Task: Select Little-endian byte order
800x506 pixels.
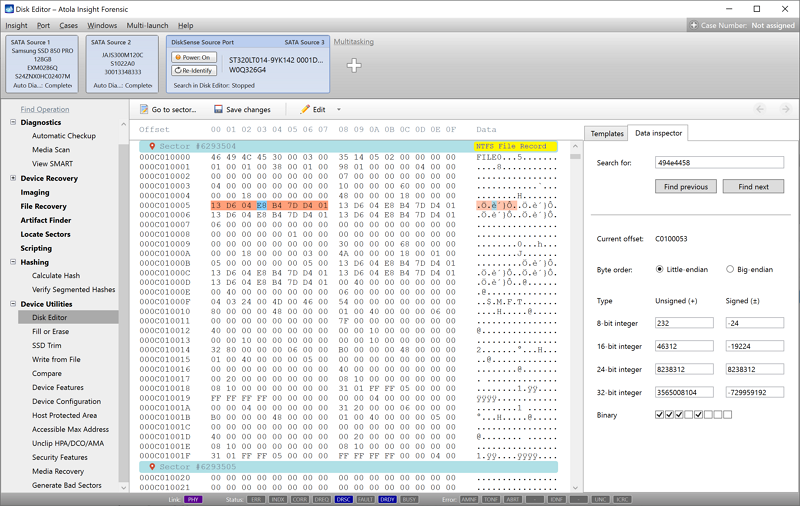Action: coord(659,269)
